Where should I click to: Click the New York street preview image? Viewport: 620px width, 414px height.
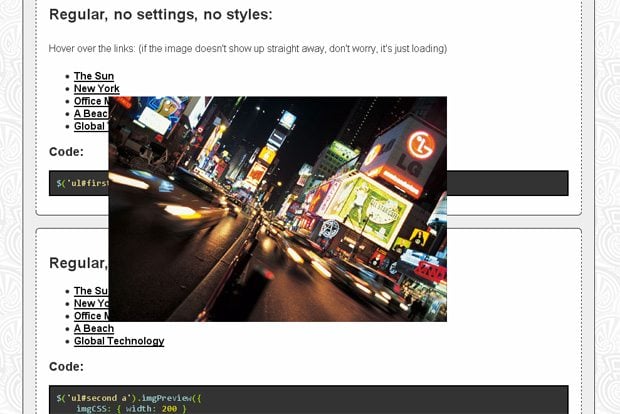(277, 209)
